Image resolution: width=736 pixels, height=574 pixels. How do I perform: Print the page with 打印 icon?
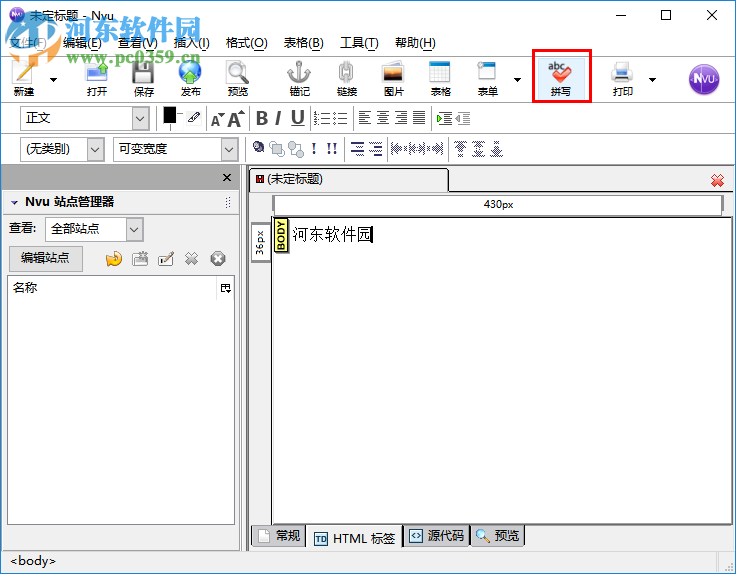[623, 78]
